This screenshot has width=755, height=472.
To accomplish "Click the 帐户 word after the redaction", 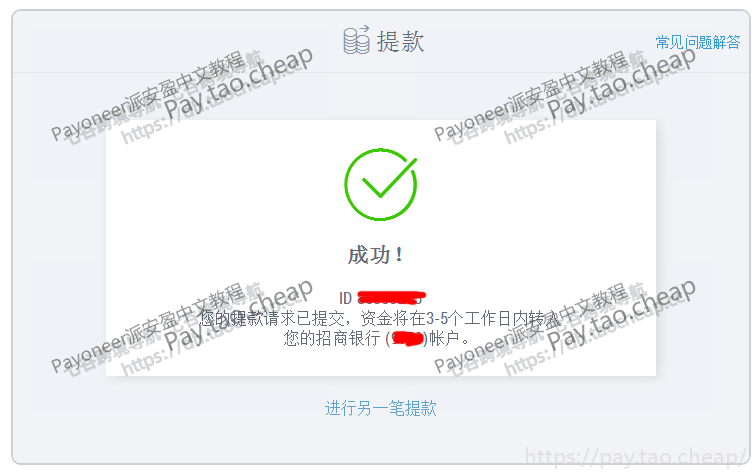I will point(444,338).
